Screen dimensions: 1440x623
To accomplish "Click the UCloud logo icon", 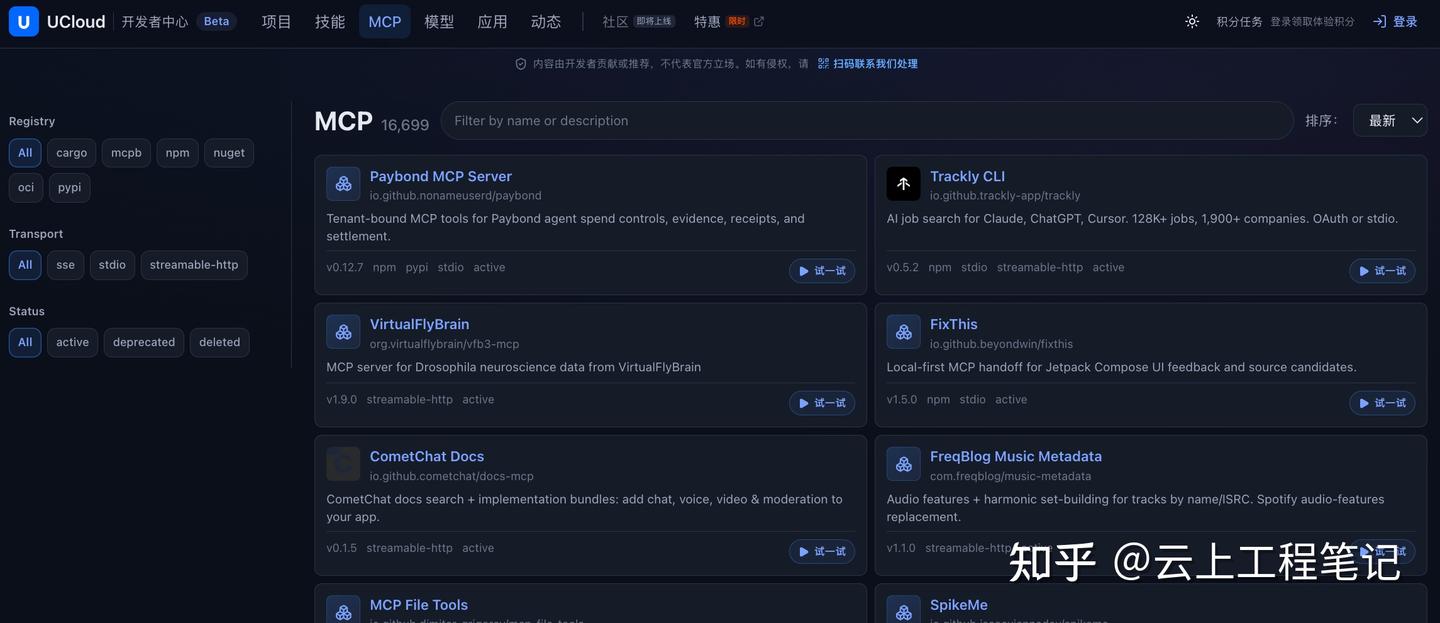I will pyautogui.click(x=24, y=21).
